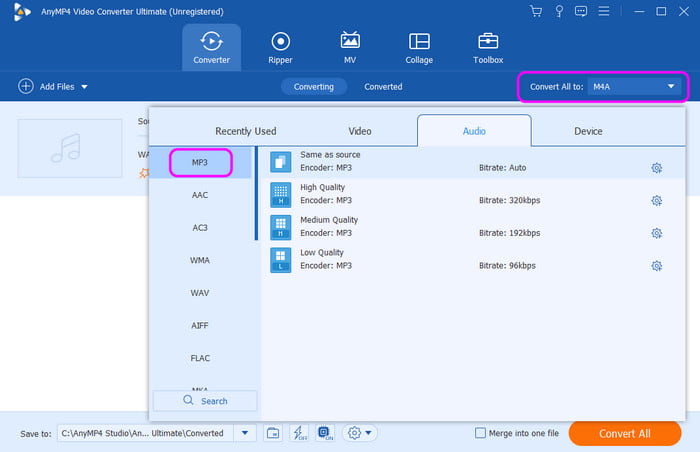Click the Convert All button

(625, 433)
